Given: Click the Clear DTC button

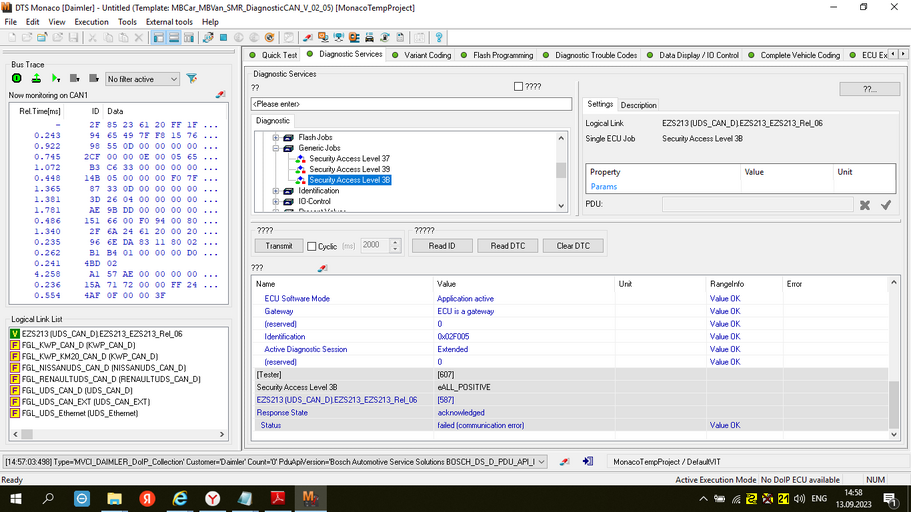Looking at the screenshot, I should (573, 246).
